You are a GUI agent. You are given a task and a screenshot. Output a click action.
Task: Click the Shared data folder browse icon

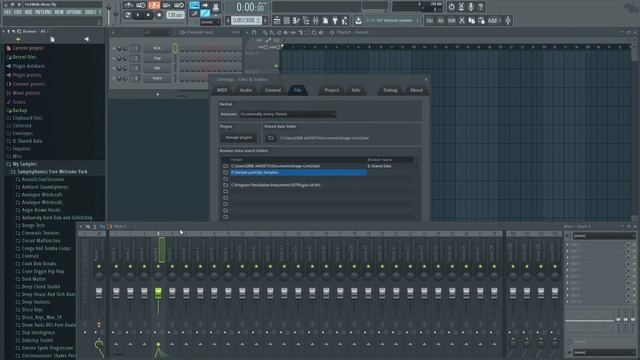coord(270,138)
